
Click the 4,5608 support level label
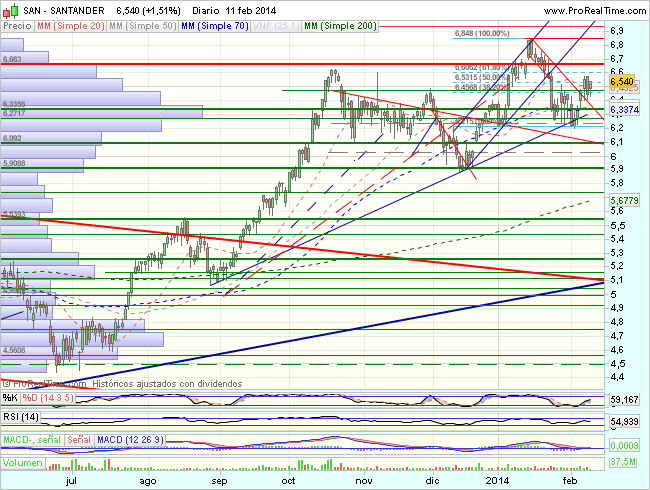[x=14, y=350]
